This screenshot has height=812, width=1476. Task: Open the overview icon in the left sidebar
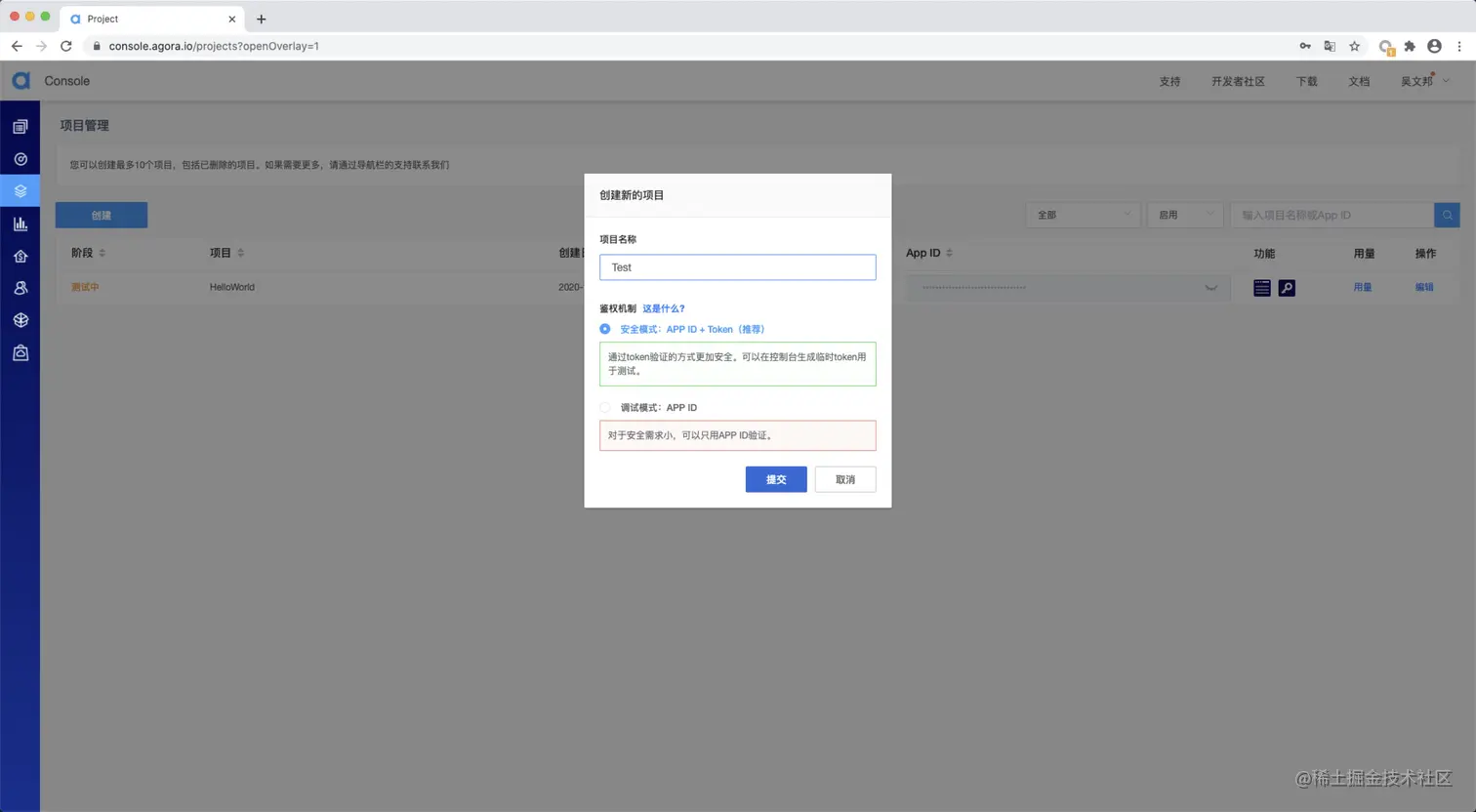(20, 127)
